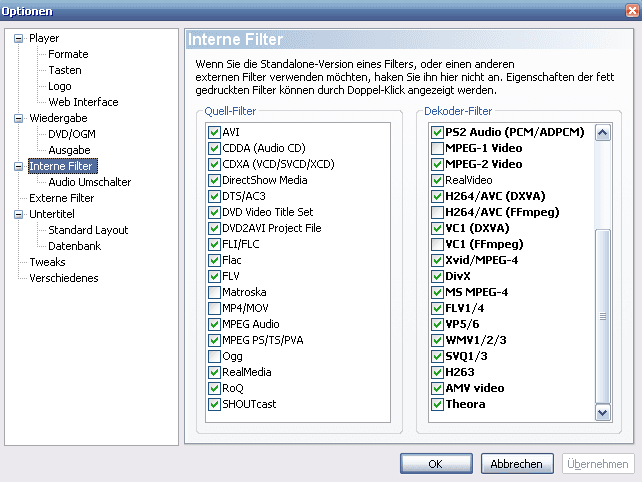Enable the Ogg source filter
The image size is (642, 482).
pyautogui.click(x=214, y=356)
